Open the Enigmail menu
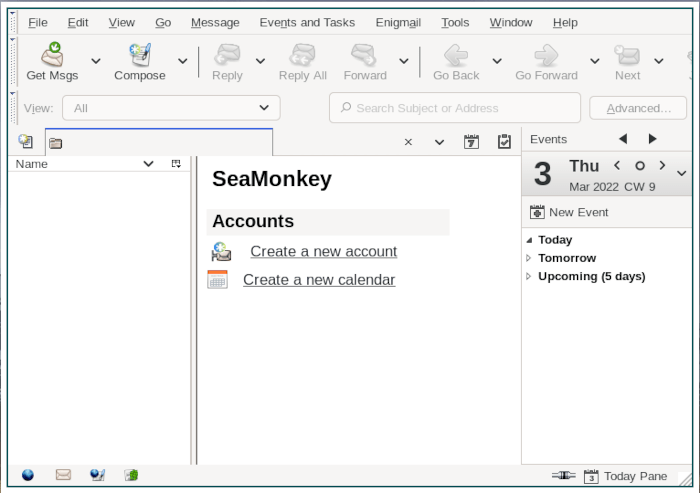Image resolution: width=700 pixels, height=493 pixels. [398, 22]
